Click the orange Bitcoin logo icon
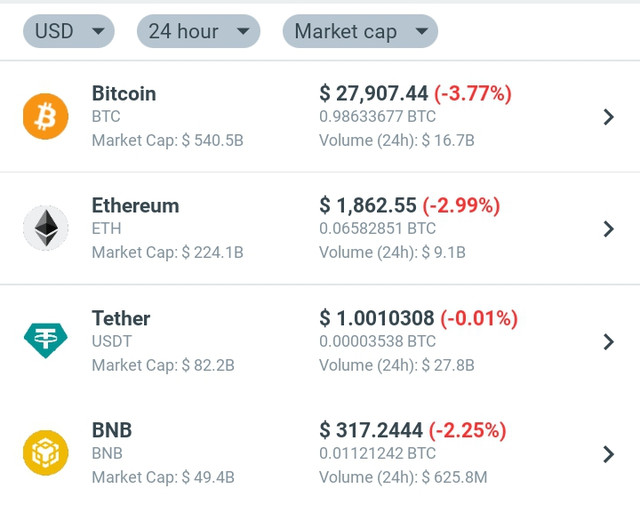This screenshot has height=505, width=640. coord(46,116)
